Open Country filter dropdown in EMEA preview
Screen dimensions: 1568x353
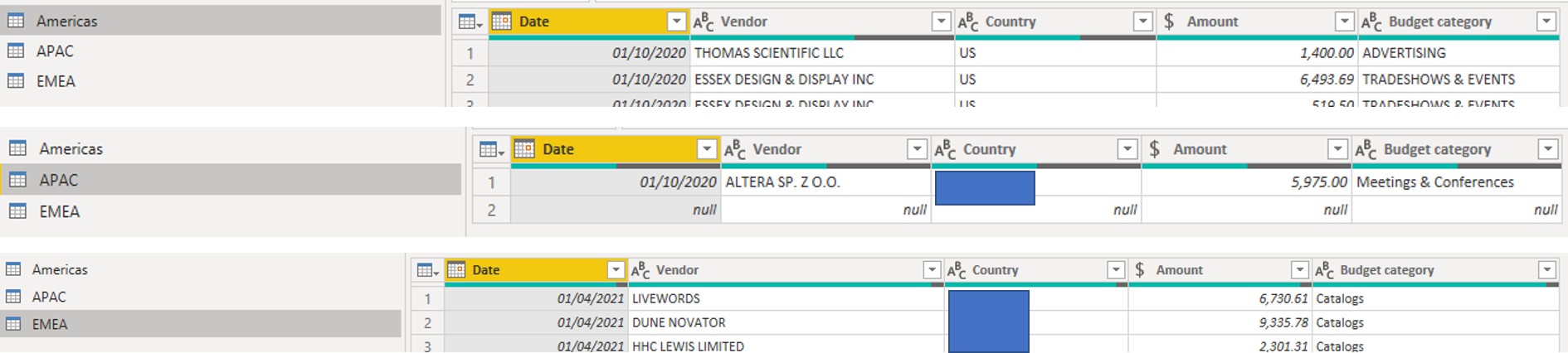click(x=1116, y=270)
